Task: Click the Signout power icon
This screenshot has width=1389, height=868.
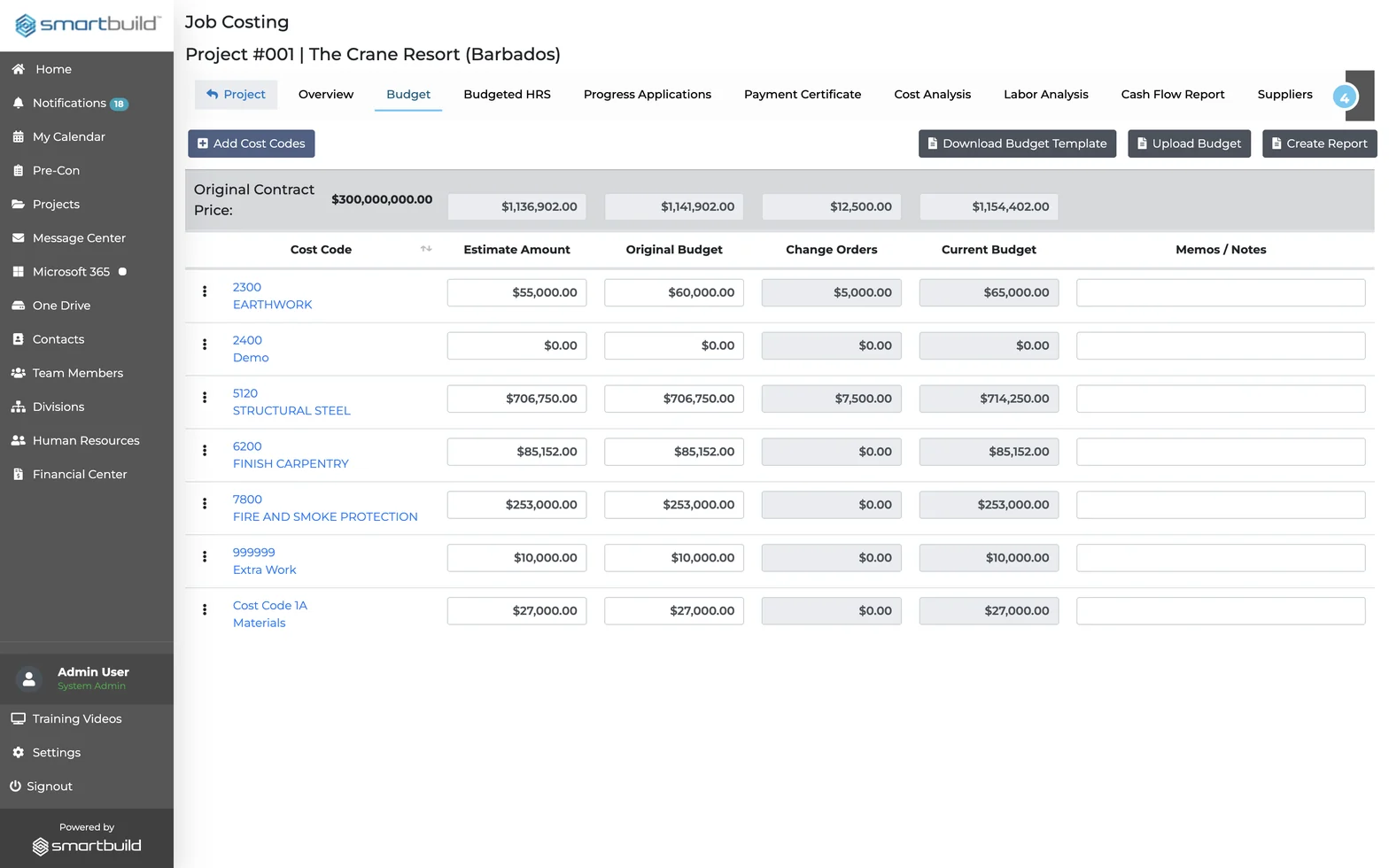Action: 15,786
